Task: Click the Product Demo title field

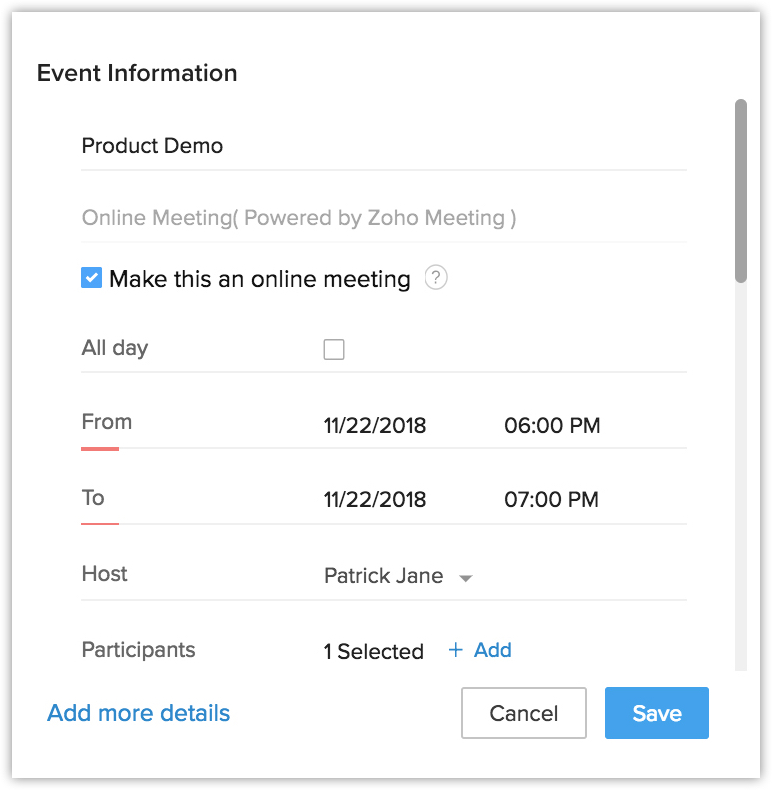Action: pyautogui.click(x=383, y=146)
